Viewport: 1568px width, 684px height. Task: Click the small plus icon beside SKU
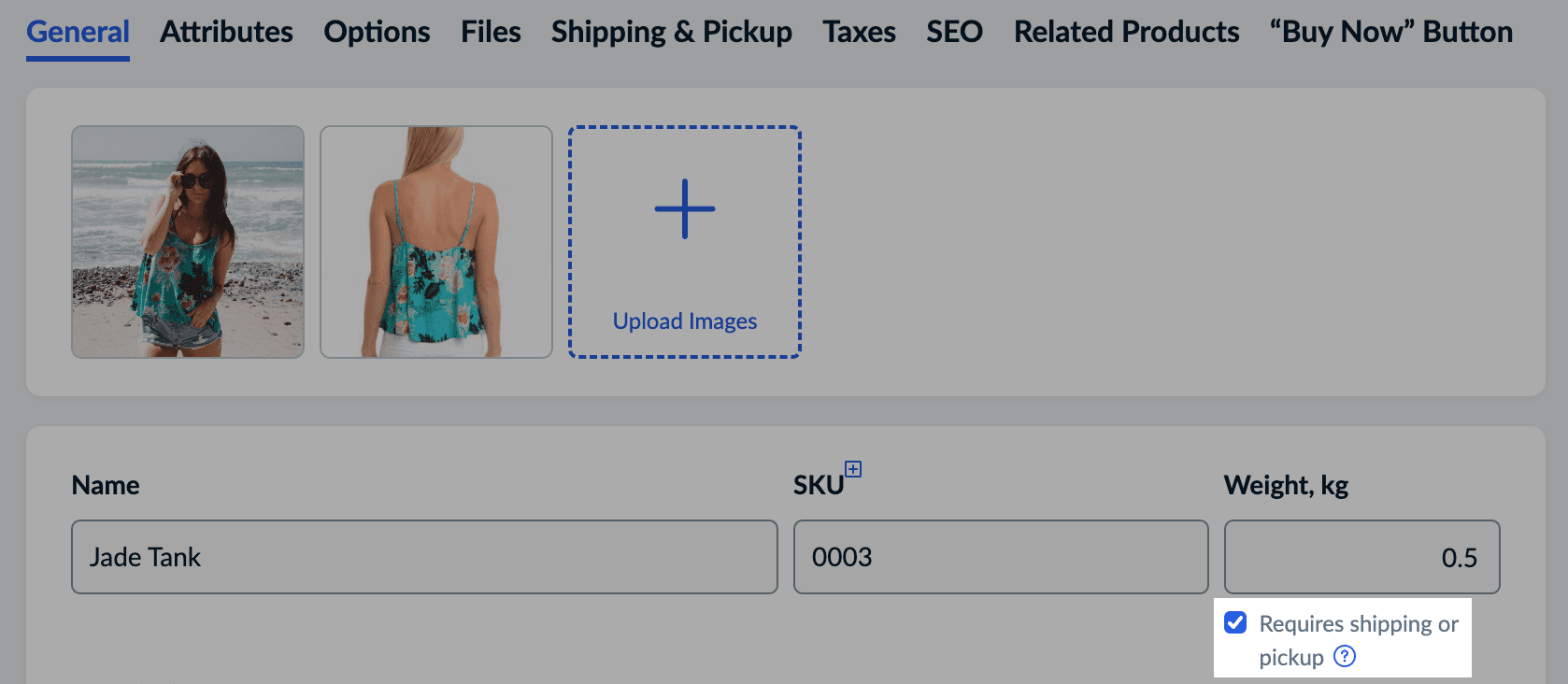[x=853, y=469]
